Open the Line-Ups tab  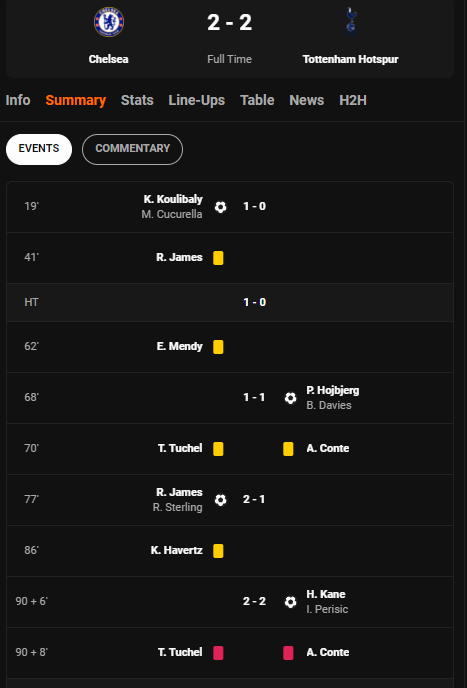coord(197,100)
